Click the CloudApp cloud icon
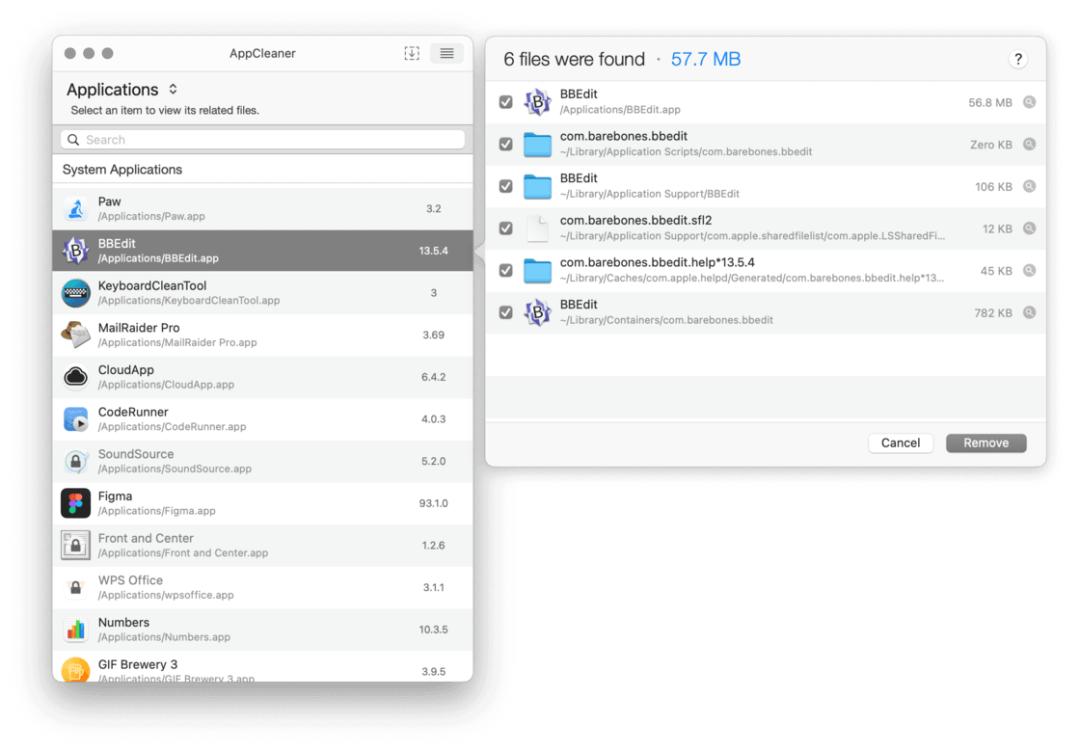Screen dimensions: 1080x751 (76, 377)
